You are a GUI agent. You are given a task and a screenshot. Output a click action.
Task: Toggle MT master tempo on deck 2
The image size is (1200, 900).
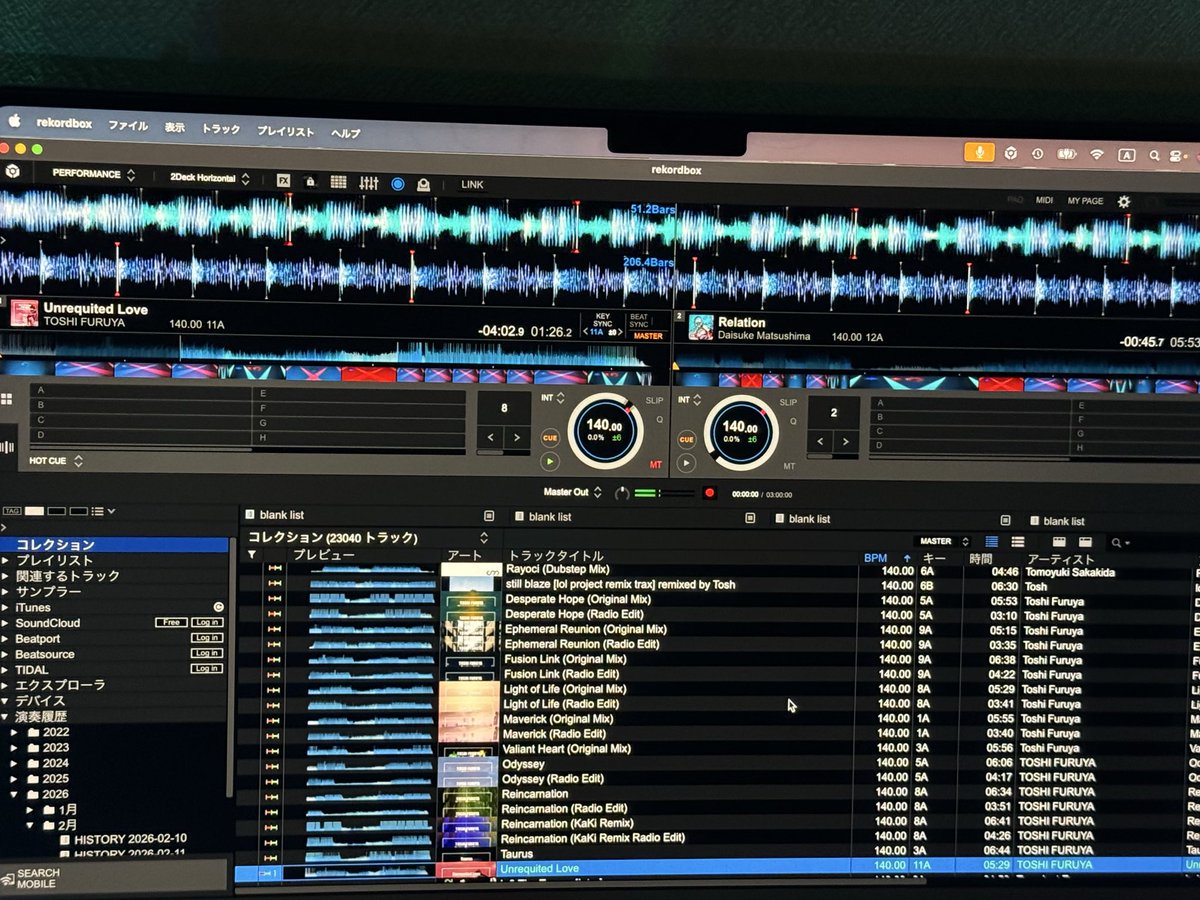pyautogui.click(x=790, y=466)
